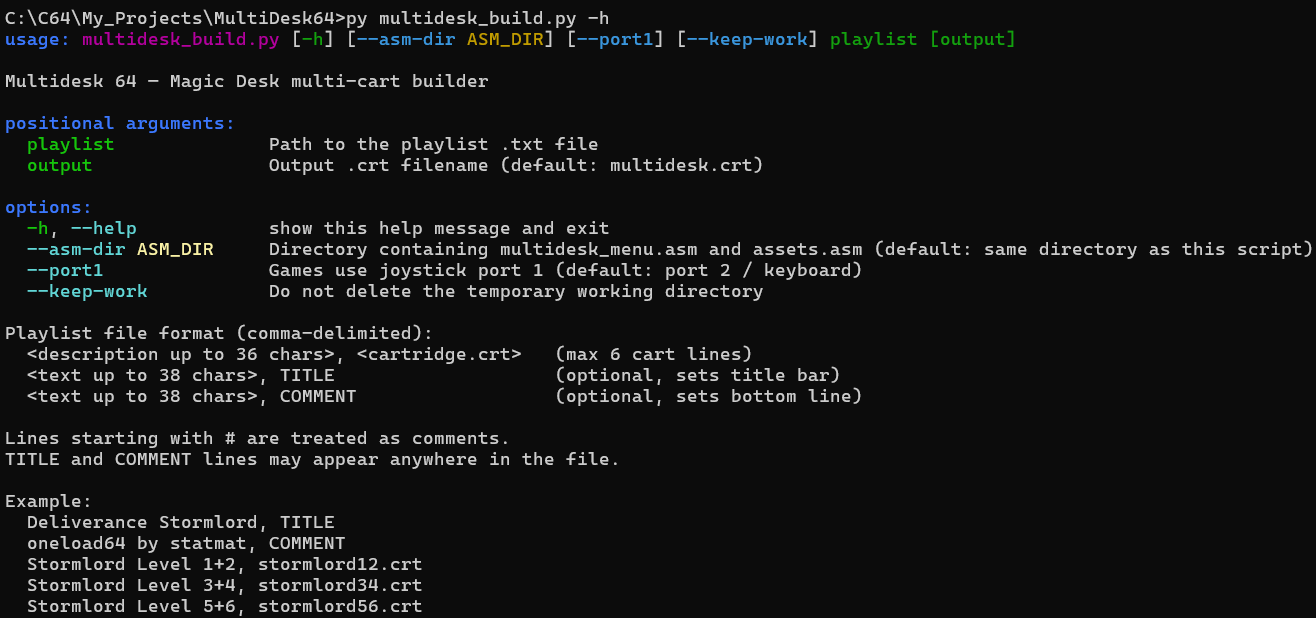Viewport: 1316px width, 618px height.
Task: Click the yellow ASM_DIR under options
Action: pos(175,249)
